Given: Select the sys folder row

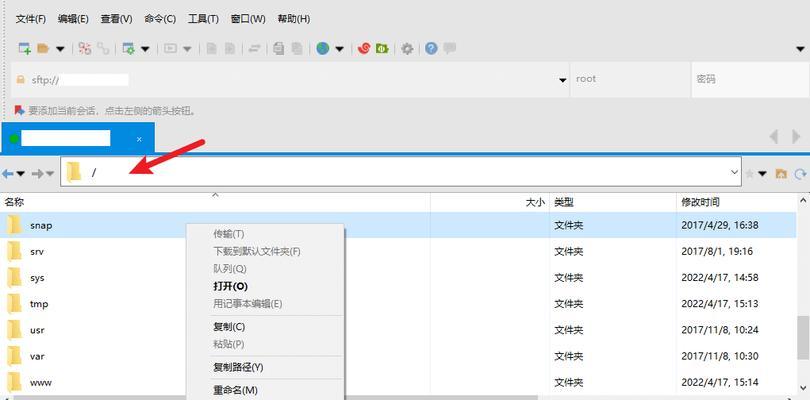Looking at the screenshot, I should (x=398, y=278).
